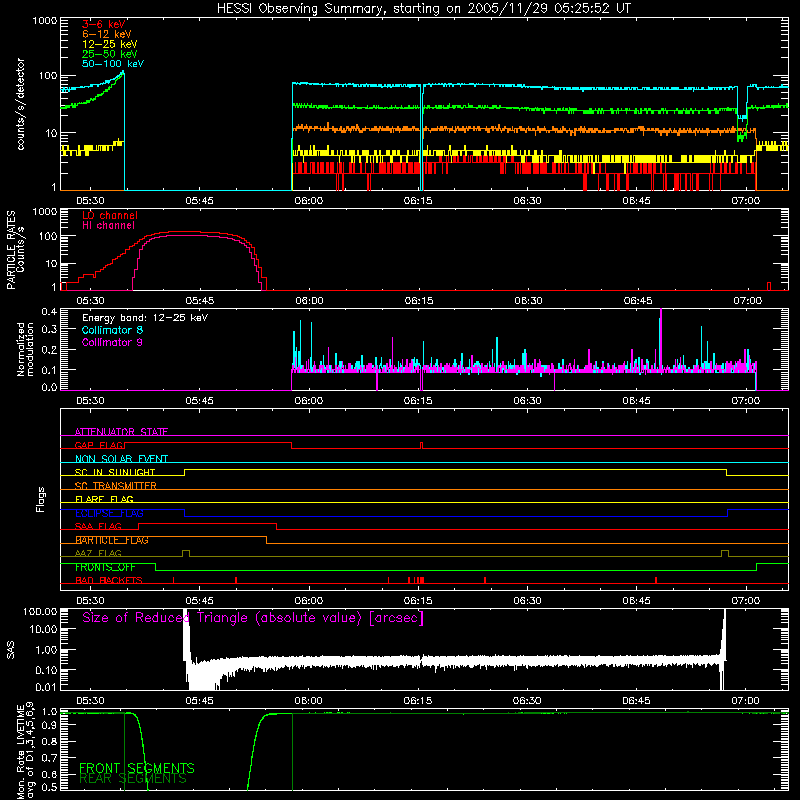Select the 50-100 keV legend label
The image size is (800, 800).
pos(113,64)
